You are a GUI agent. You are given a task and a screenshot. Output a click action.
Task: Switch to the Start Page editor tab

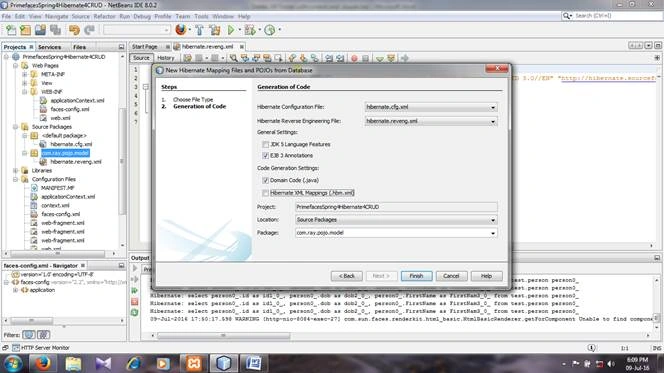(x=144, y=47)
